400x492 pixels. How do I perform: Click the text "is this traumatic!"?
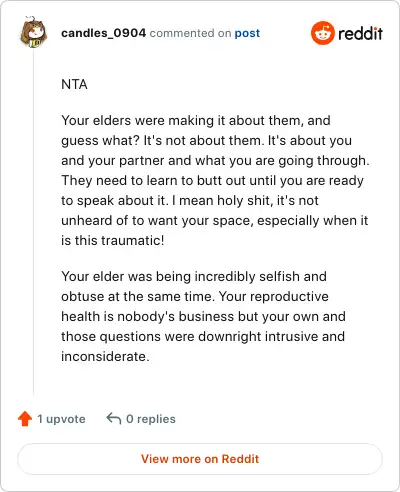(x=113, y=240)
